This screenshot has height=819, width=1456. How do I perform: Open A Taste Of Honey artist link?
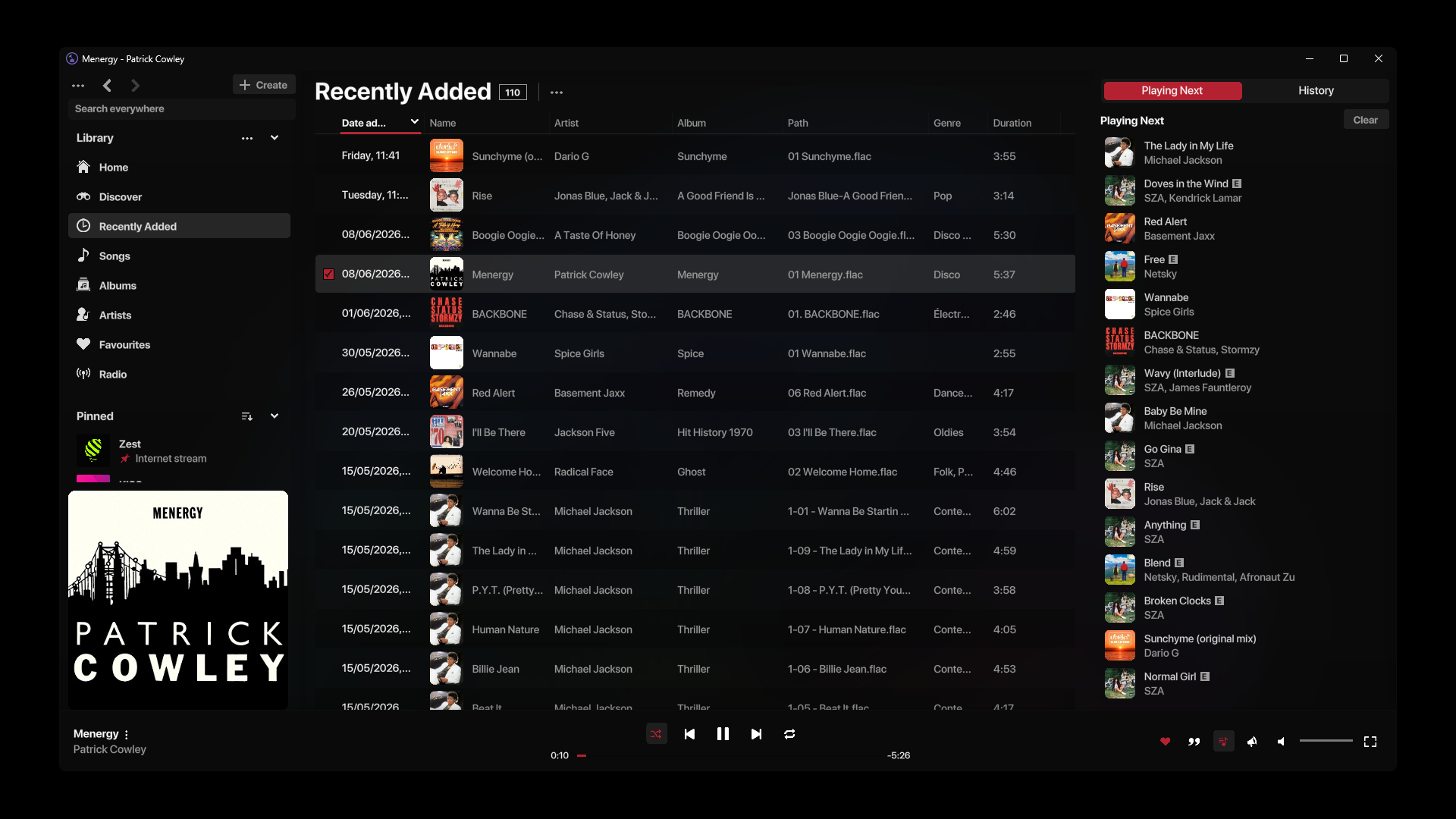click(x=595, y=235)
